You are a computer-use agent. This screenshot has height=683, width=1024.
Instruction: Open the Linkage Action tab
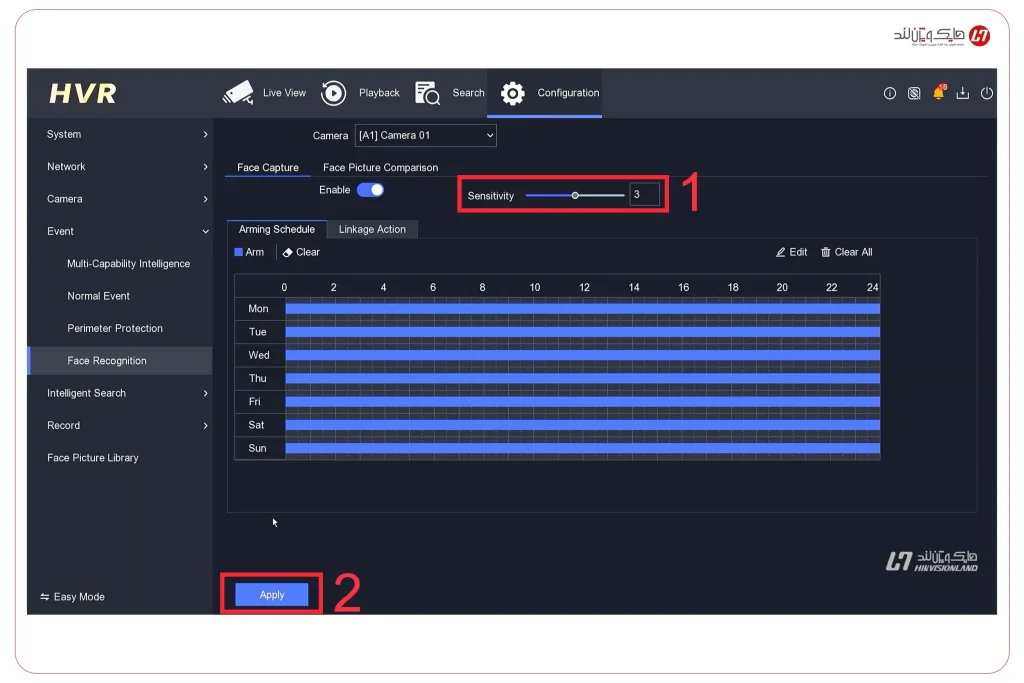coord(372,229)
